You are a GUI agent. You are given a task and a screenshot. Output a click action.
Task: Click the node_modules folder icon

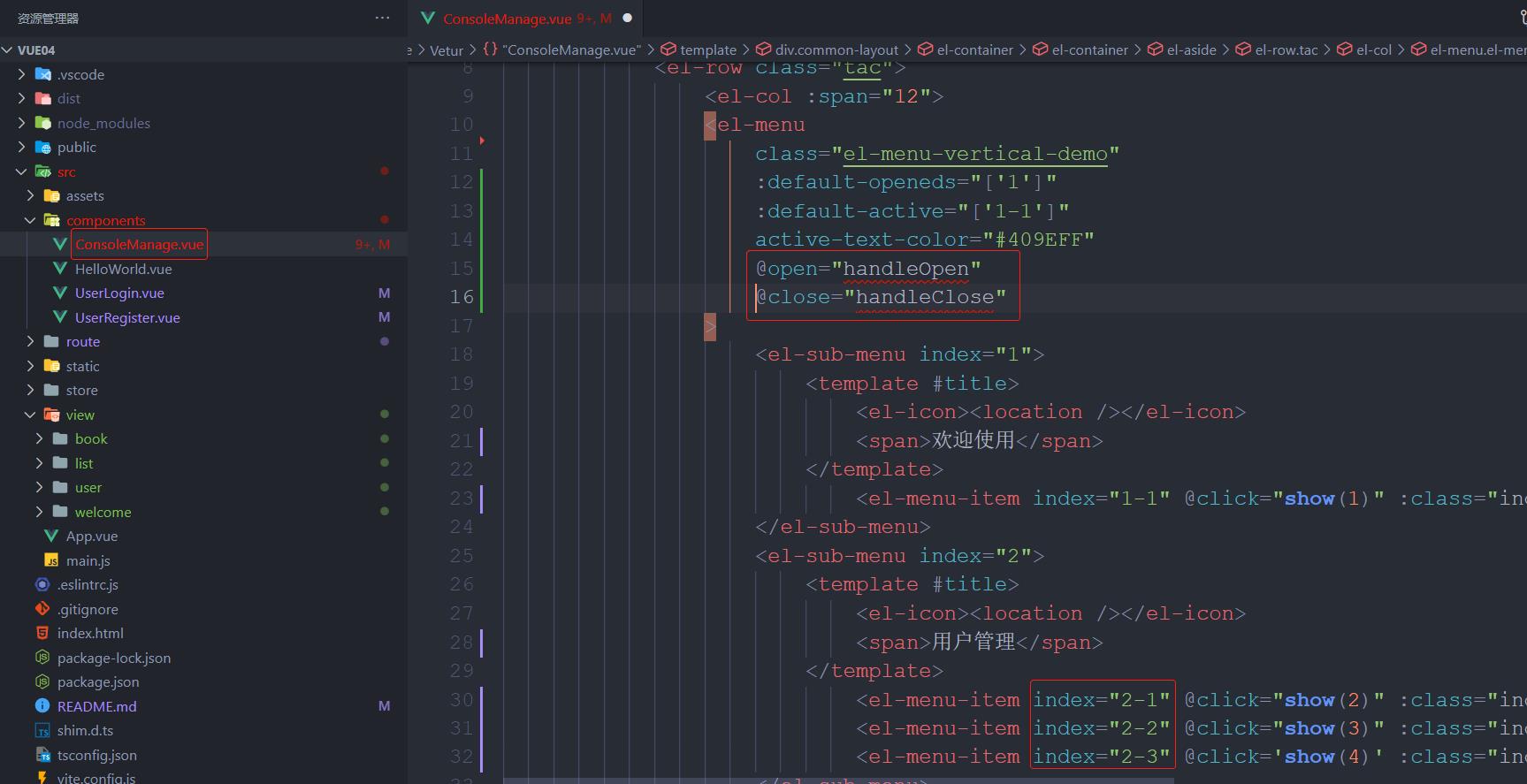tap(42, 123)
